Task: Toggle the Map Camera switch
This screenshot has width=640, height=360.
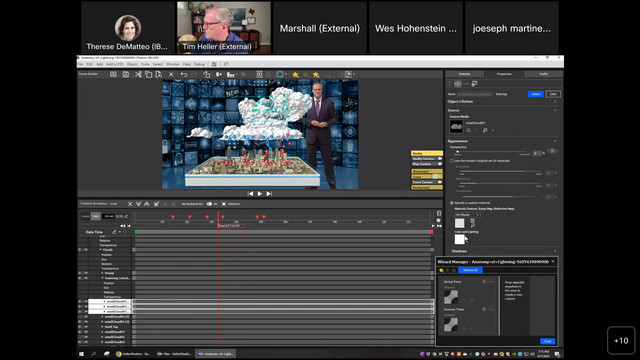Action: tap(439, 164)
